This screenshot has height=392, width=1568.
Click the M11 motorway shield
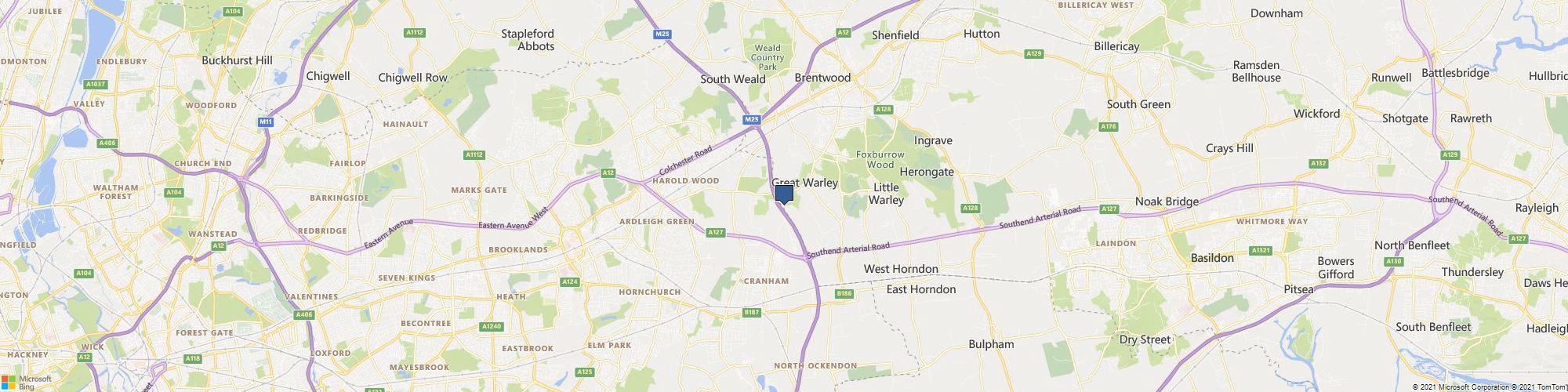tap(266, 122)
